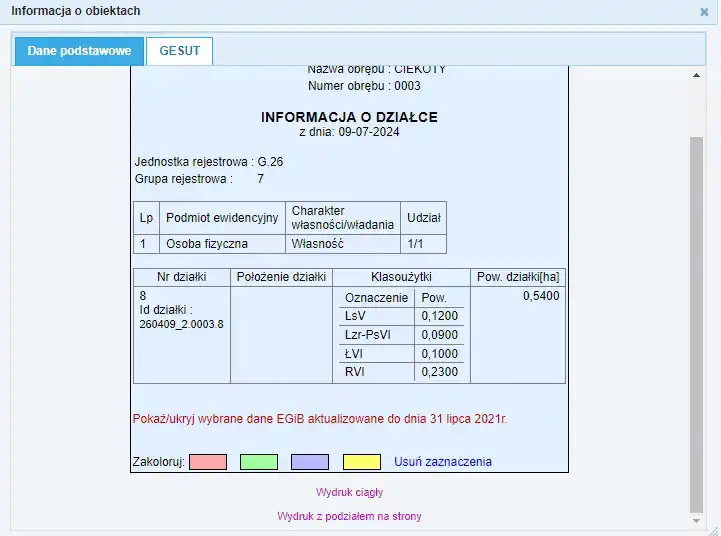Select the green highlight color swatch
Image resolution: width=721 pixels, height=536 pixels.
coord(259,462)
